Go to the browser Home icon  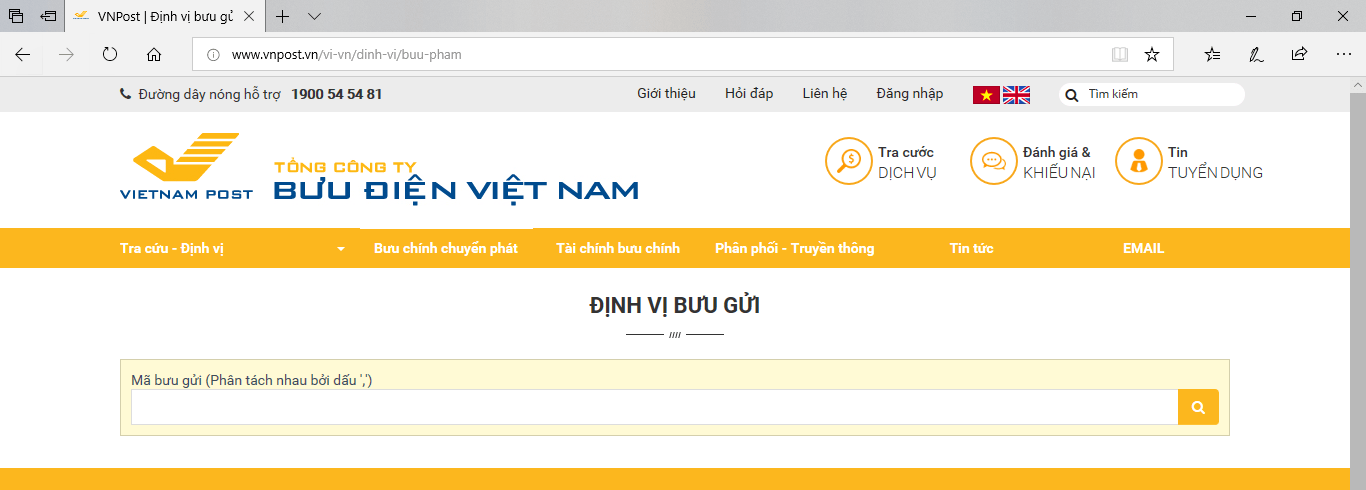(154, 54)
